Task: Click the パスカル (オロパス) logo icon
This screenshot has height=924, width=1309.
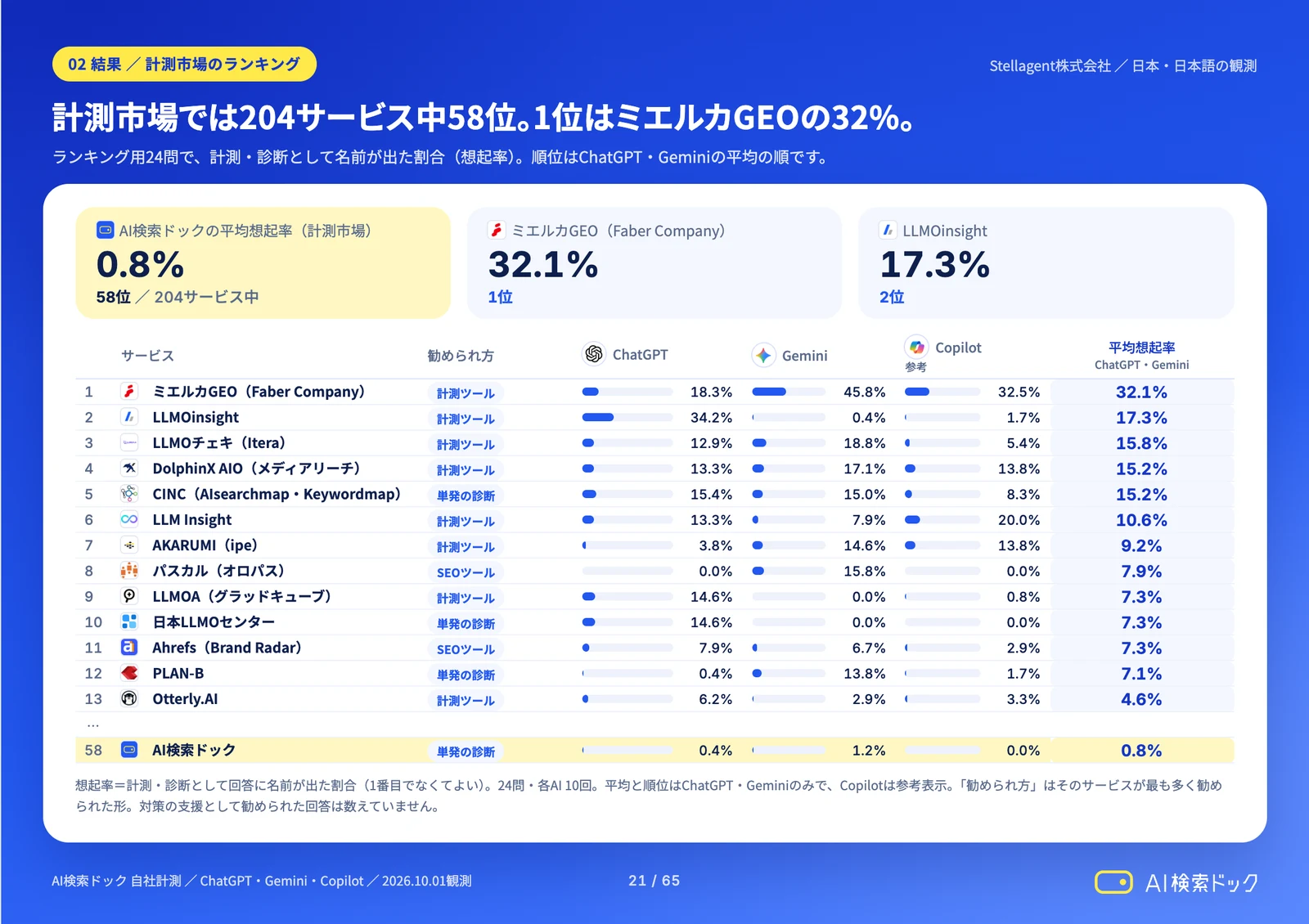Action: click(x=129, y=571)
